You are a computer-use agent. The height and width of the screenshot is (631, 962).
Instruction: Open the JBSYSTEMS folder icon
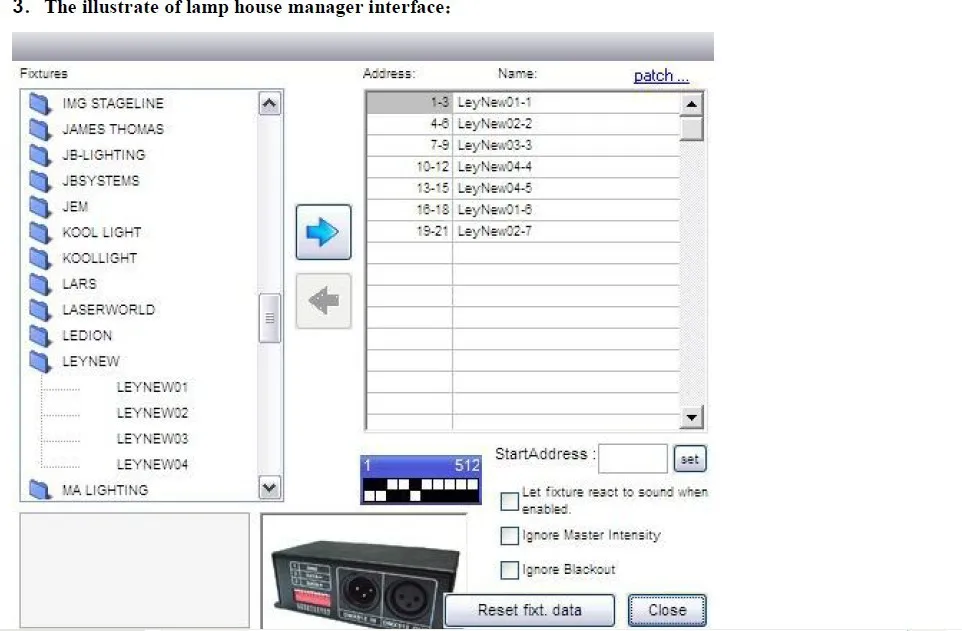40,180
